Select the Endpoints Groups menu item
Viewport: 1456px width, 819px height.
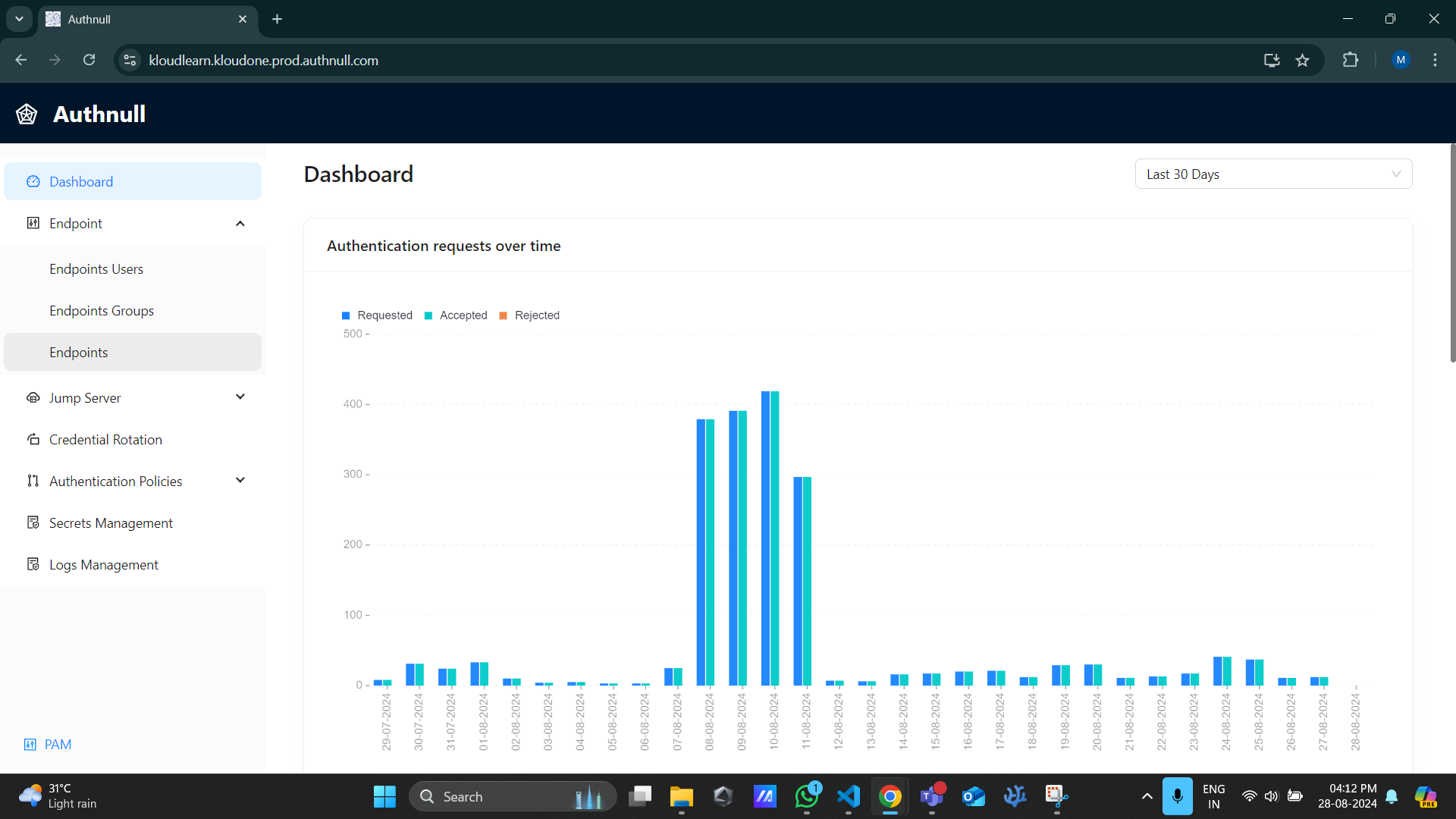point(102,311)
